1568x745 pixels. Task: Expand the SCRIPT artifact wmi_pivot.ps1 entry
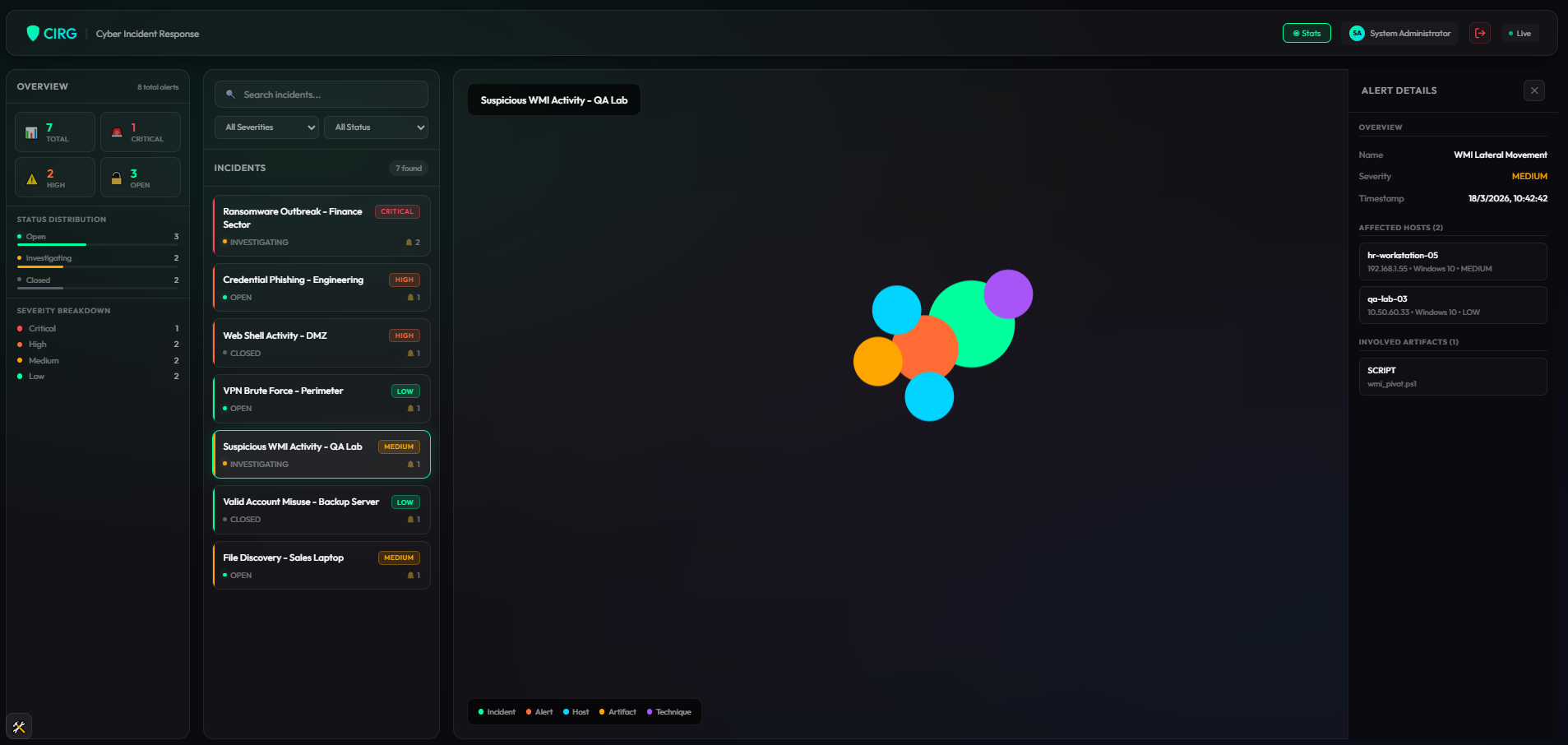point(1452,376)
